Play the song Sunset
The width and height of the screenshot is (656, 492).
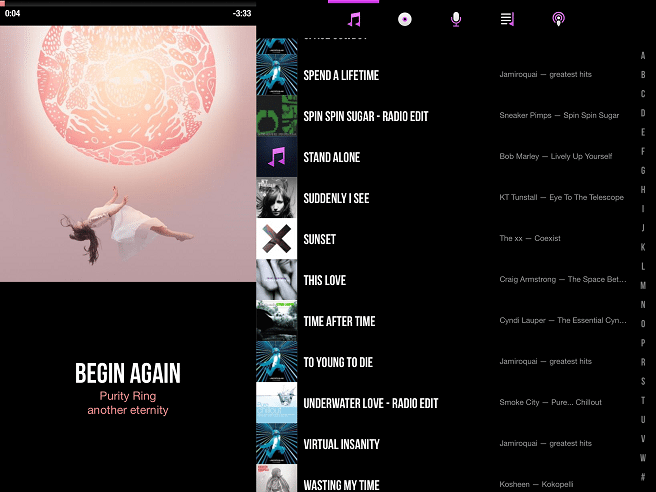point(444,239)
